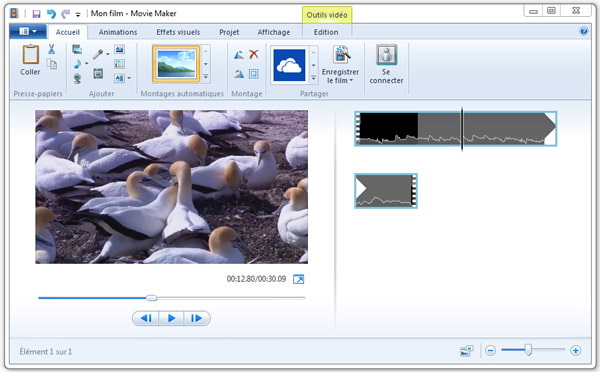Image resolution: width=600 pixels, height=372 pixels.
Task: Select the second short clip on storyboard
Action: [386, 191]
